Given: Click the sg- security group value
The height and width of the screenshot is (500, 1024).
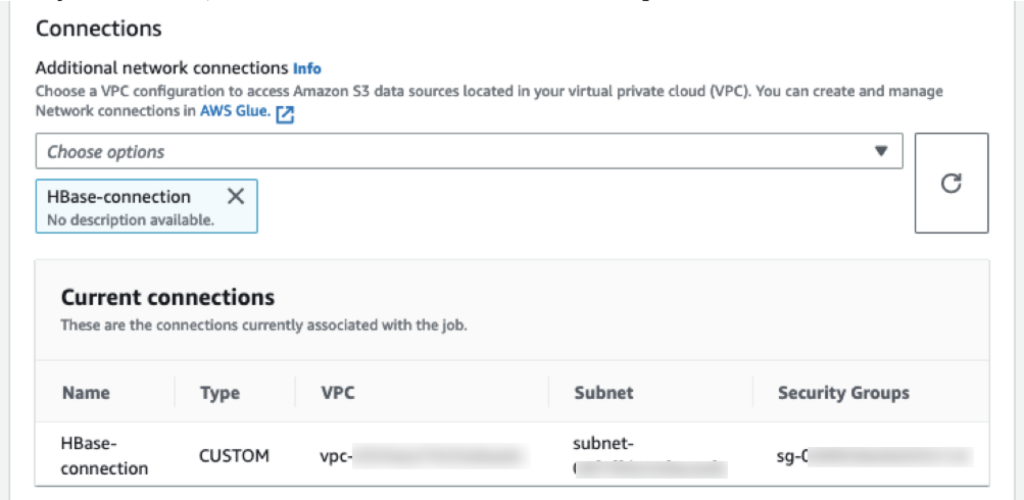Looking at the screenshot, I should click(872, 456).
